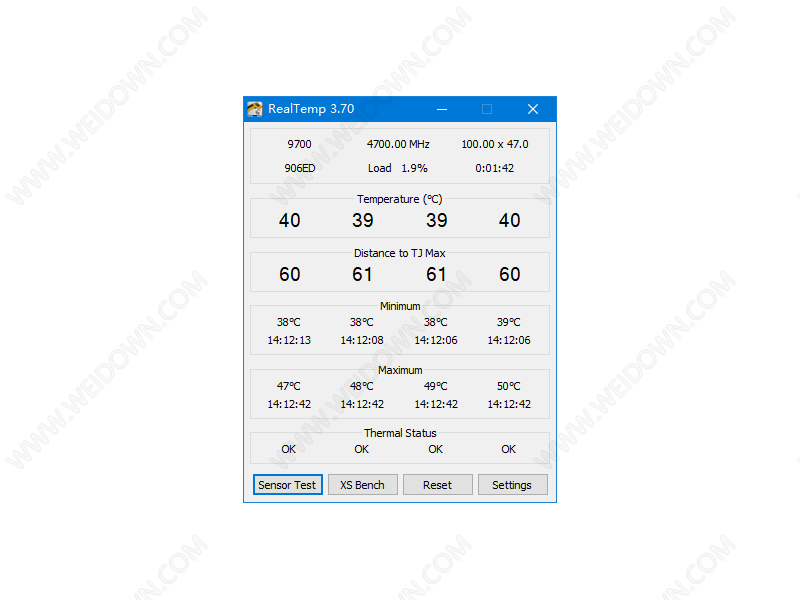The image size is (800, 600).
Task: Minimize the RealTemp window
Action: pos(442,109)
